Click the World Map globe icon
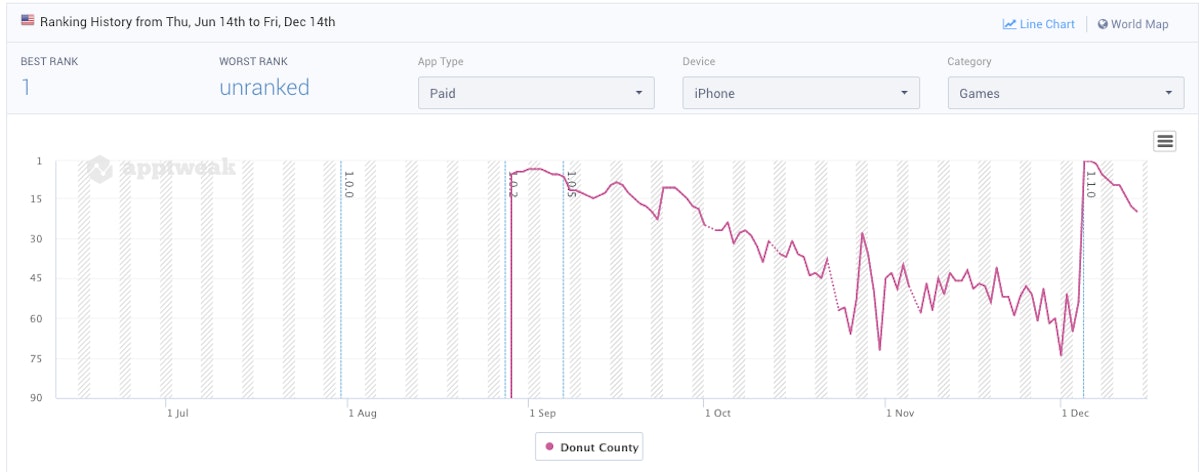 pyautogui.click(x=1103, y=24)
